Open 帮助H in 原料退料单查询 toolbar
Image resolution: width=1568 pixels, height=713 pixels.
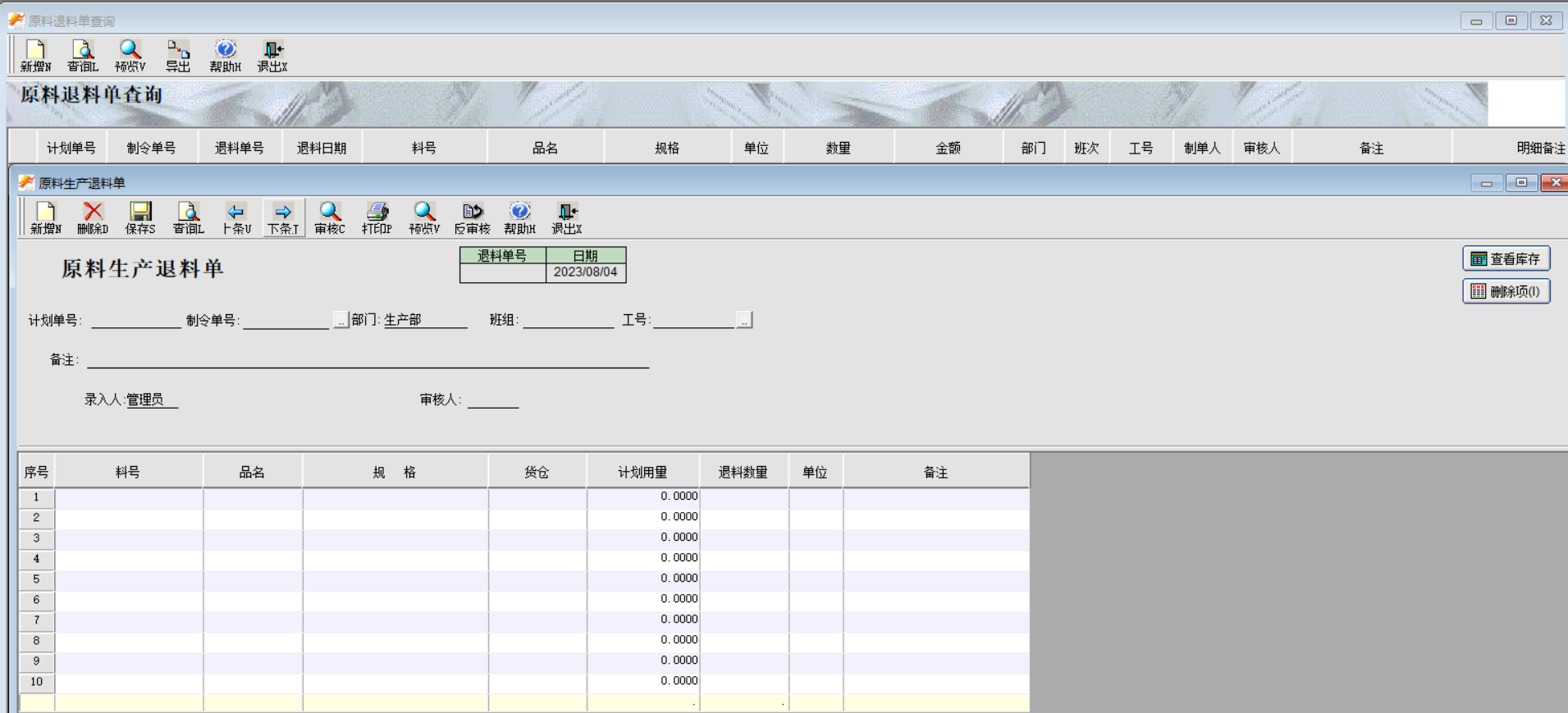point(225,56)
